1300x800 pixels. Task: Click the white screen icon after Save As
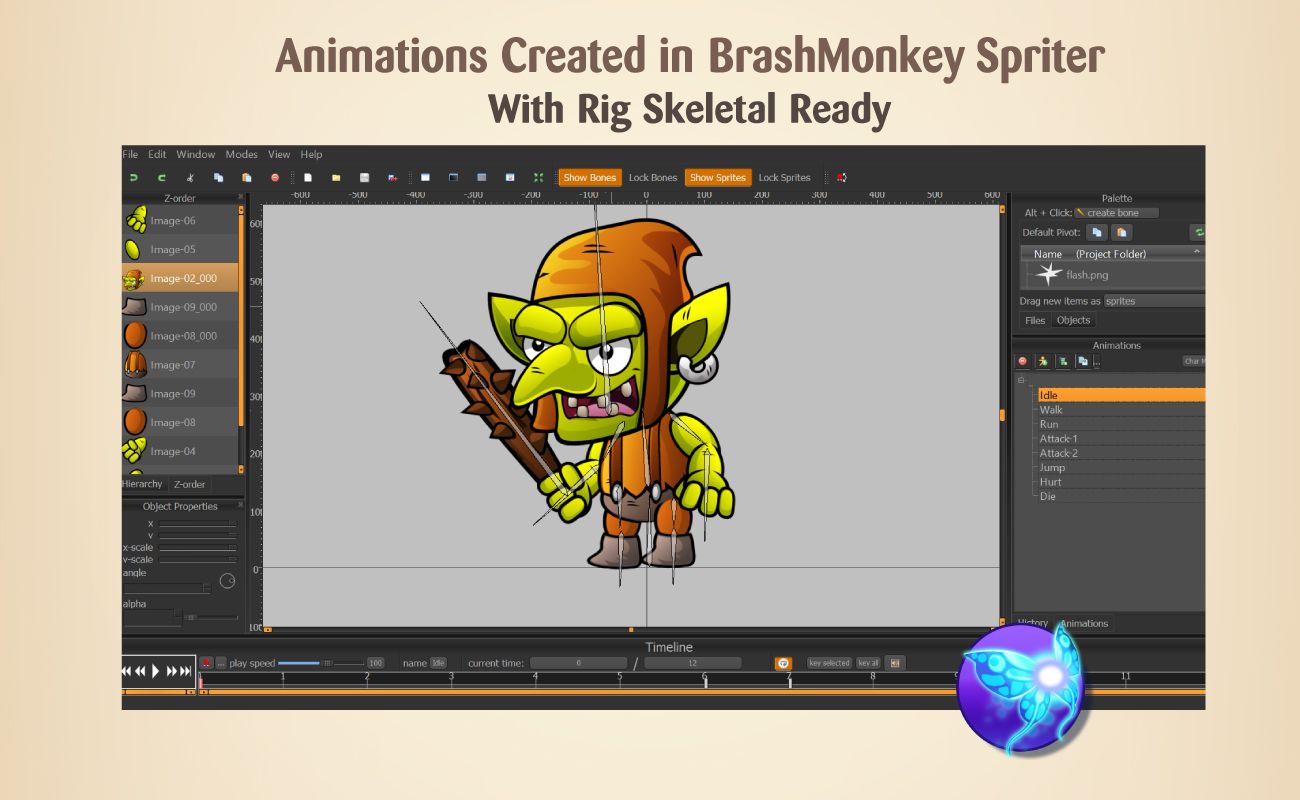[x=425, y=178]
